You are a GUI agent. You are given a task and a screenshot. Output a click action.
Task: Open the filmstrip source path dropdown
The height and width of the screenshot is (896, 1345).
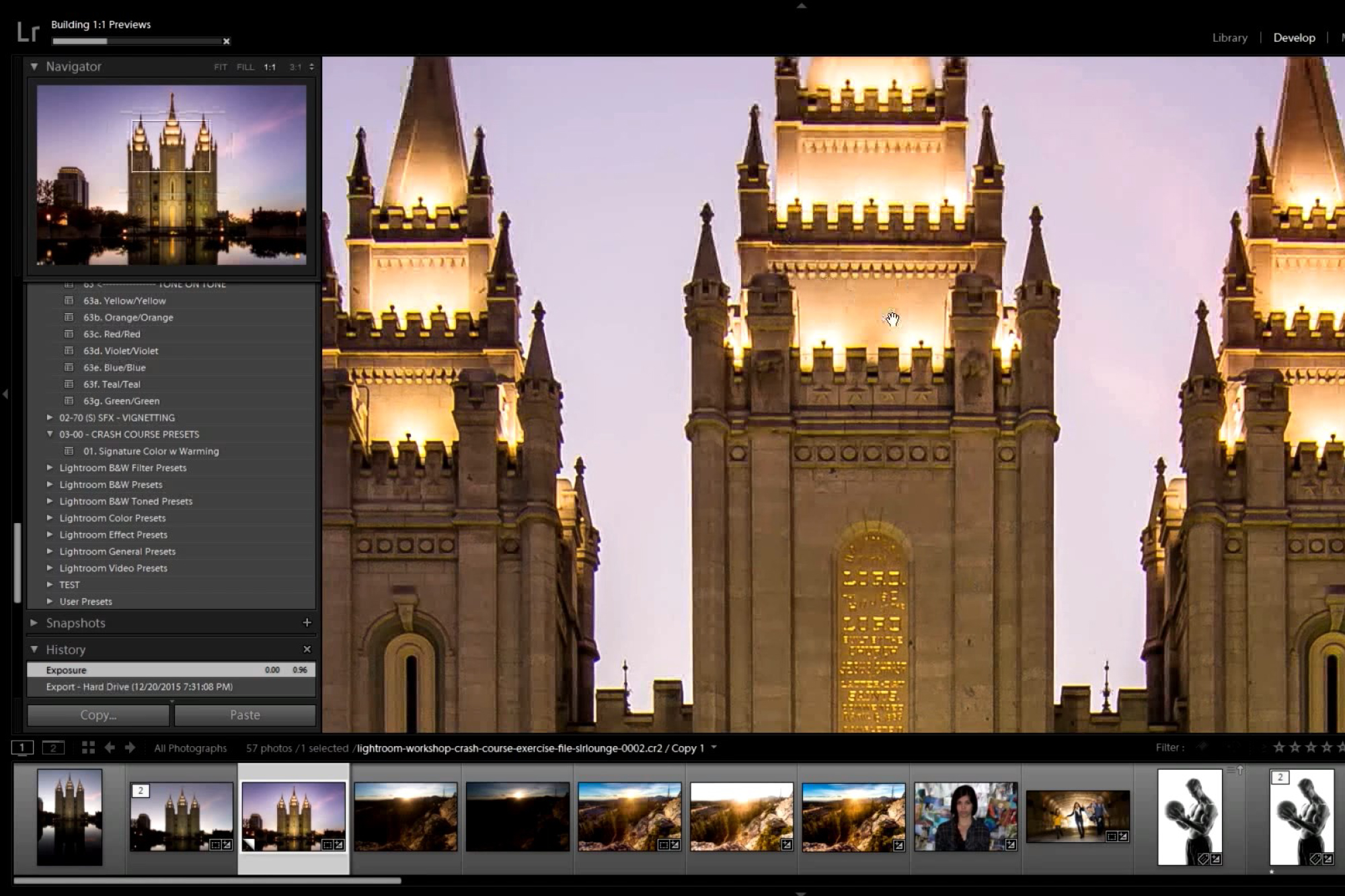pyautogui.click(x=714, y=747)
